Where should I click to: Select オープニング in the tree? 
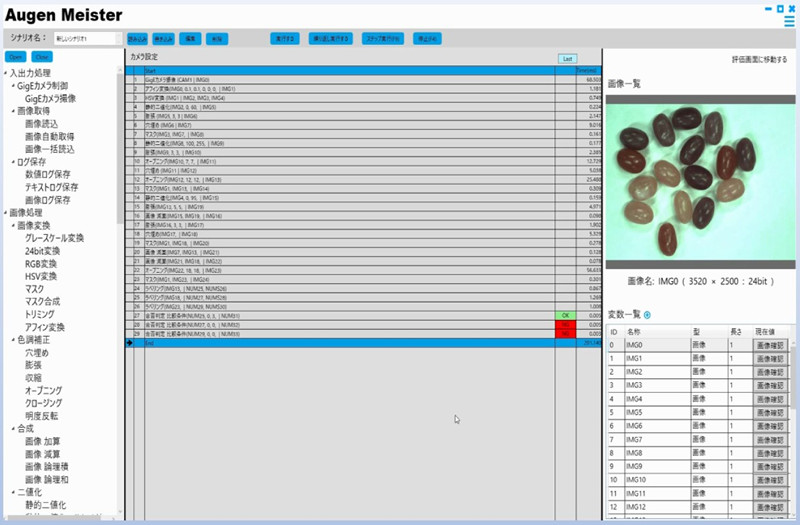tap(44, 390)
